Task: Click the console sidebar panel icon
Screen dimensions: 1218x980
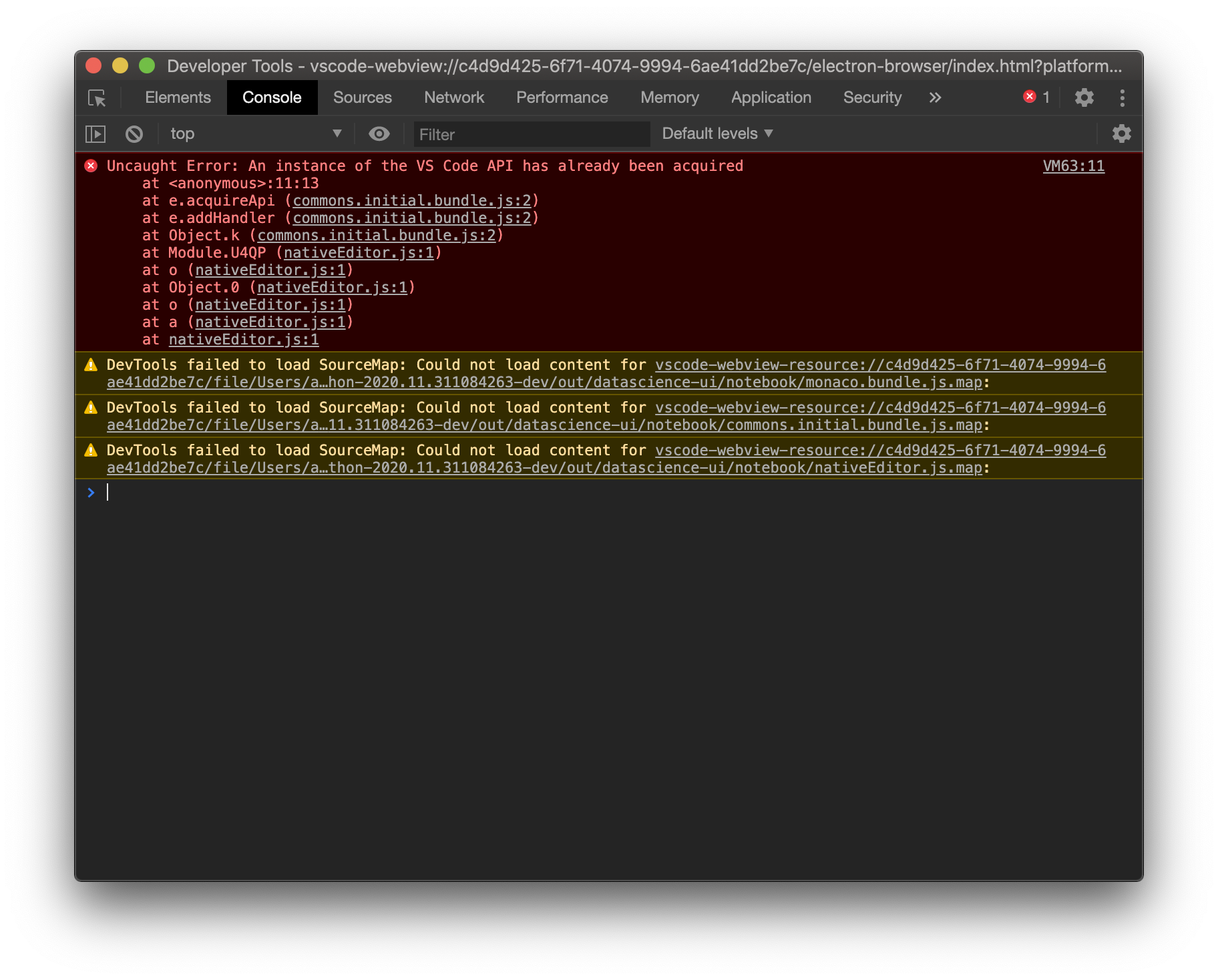Action: coord(95,134)
